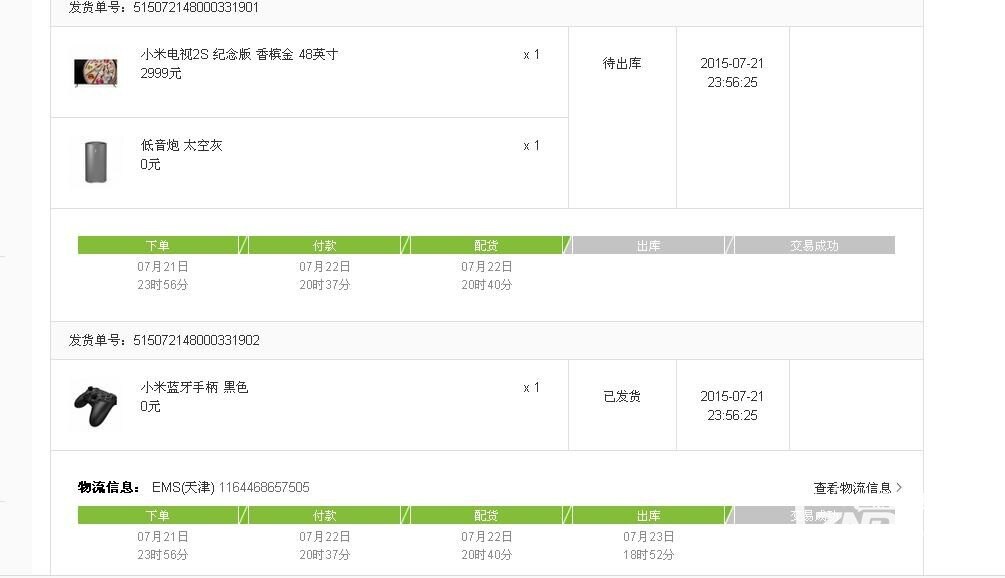Viewport: 1005px width, 578px height.
Task: Click second order's 配货 progress step
Action: [x=486, y=515]
